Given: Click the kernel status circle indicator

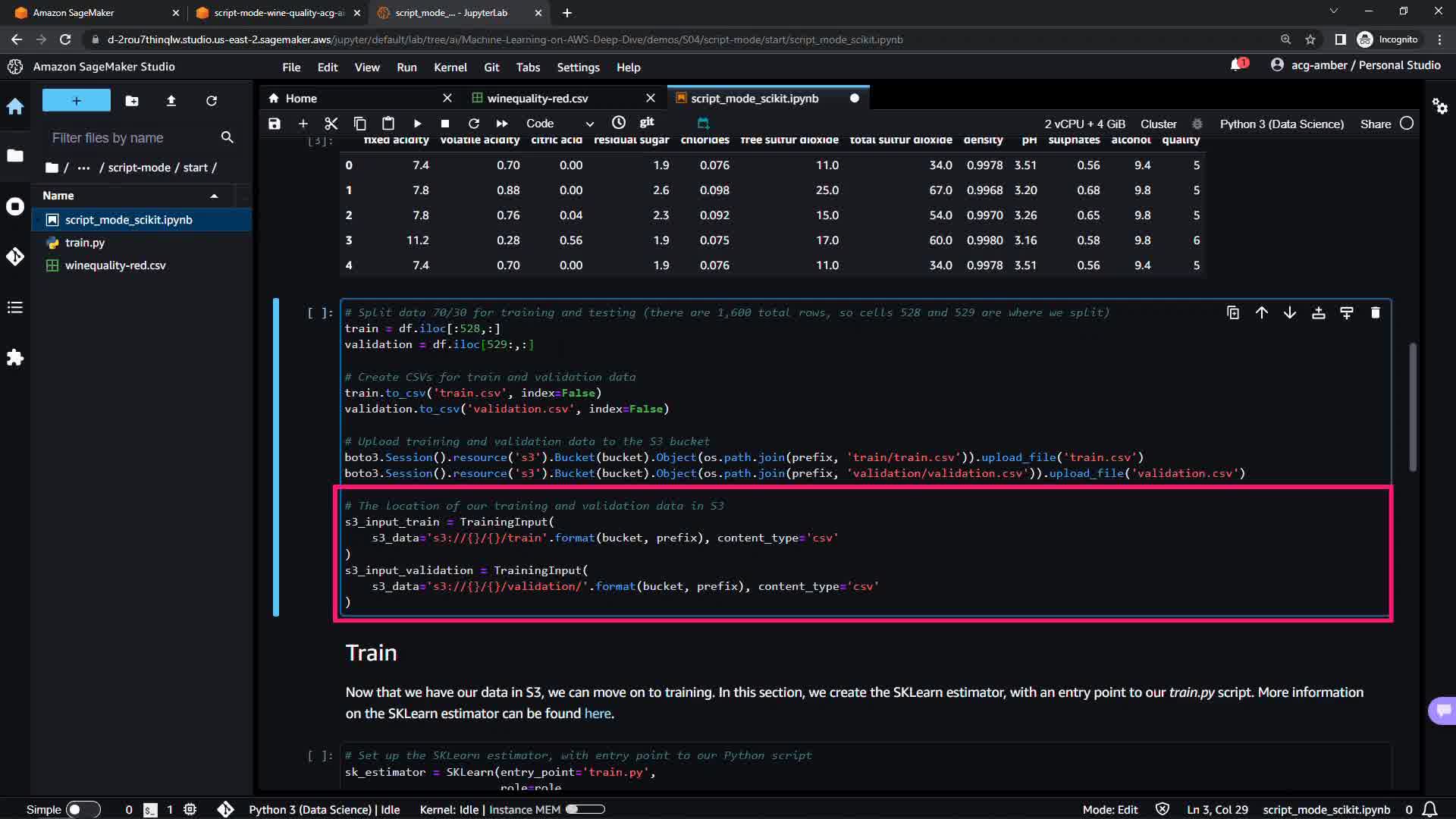Looking at the screenshot, I should pos(1407,124).
